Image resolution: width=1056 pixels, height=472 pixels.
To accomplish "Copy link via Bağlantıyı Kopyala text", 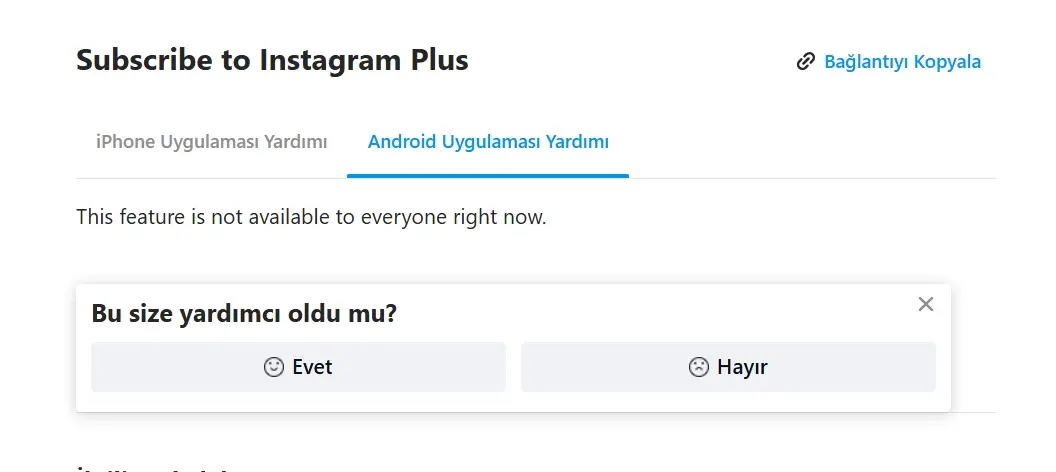I will 902,62.
